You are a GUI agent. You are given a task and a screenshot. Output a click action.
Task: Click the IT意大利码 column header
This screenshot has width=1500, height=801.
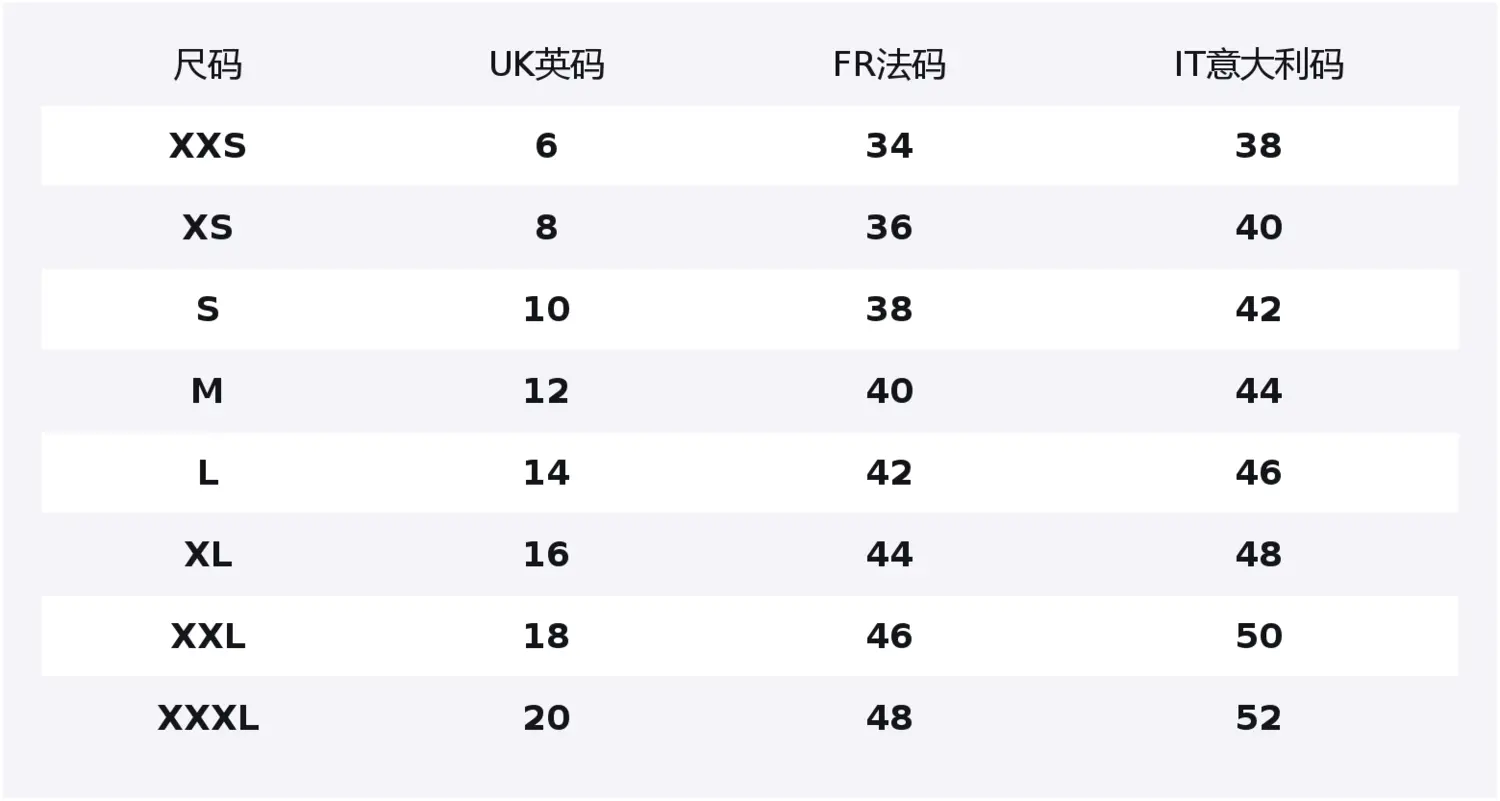coord(1258,65)
